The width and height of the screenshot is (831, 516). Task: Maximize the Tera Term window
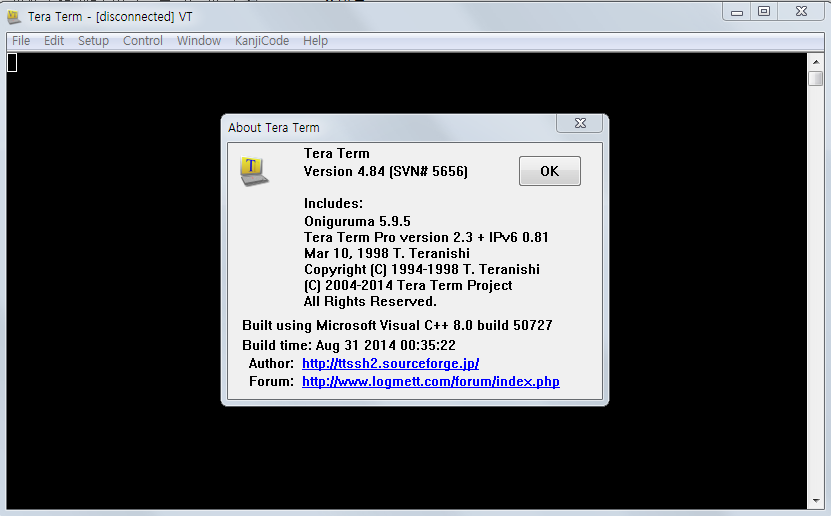click(764, 12)
